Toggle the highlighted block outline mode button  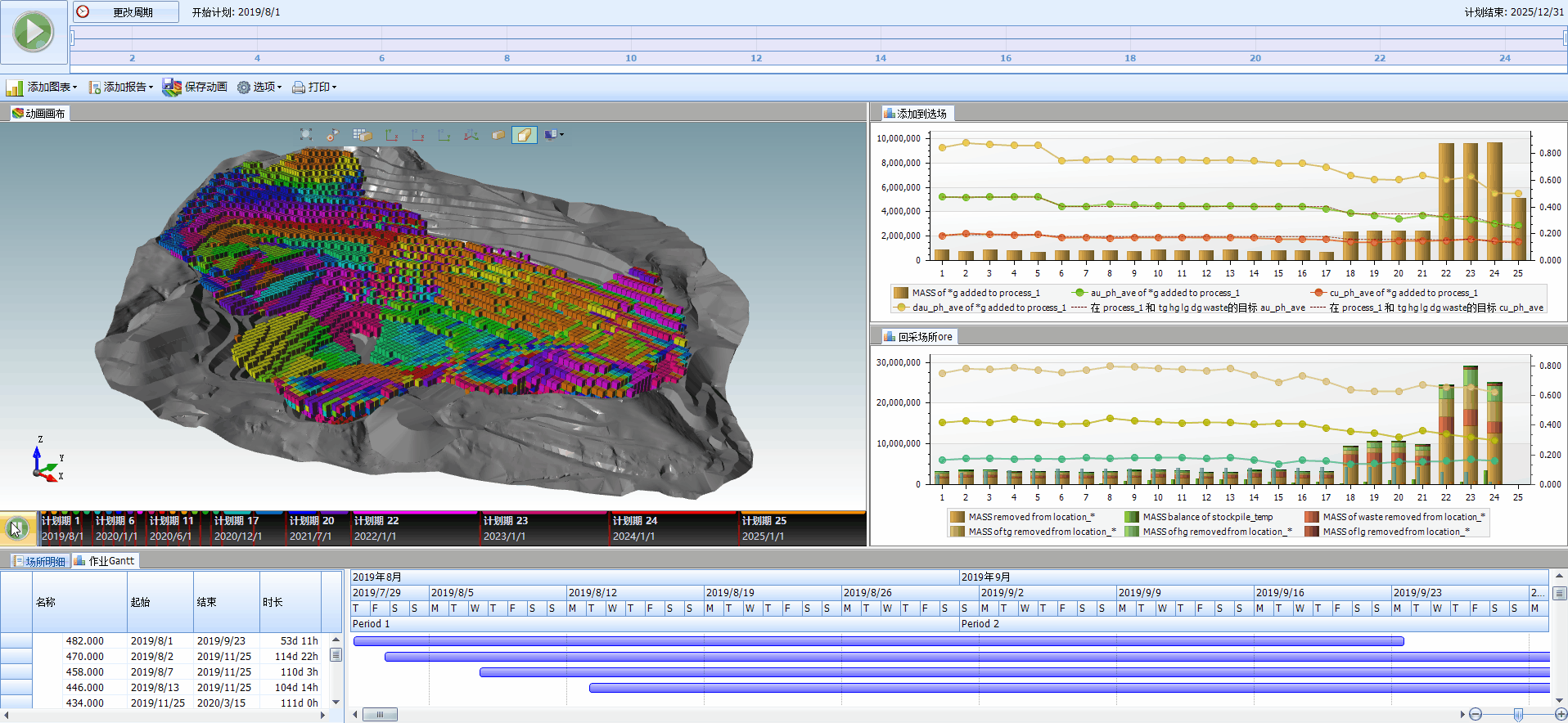(x=524, y=135)
